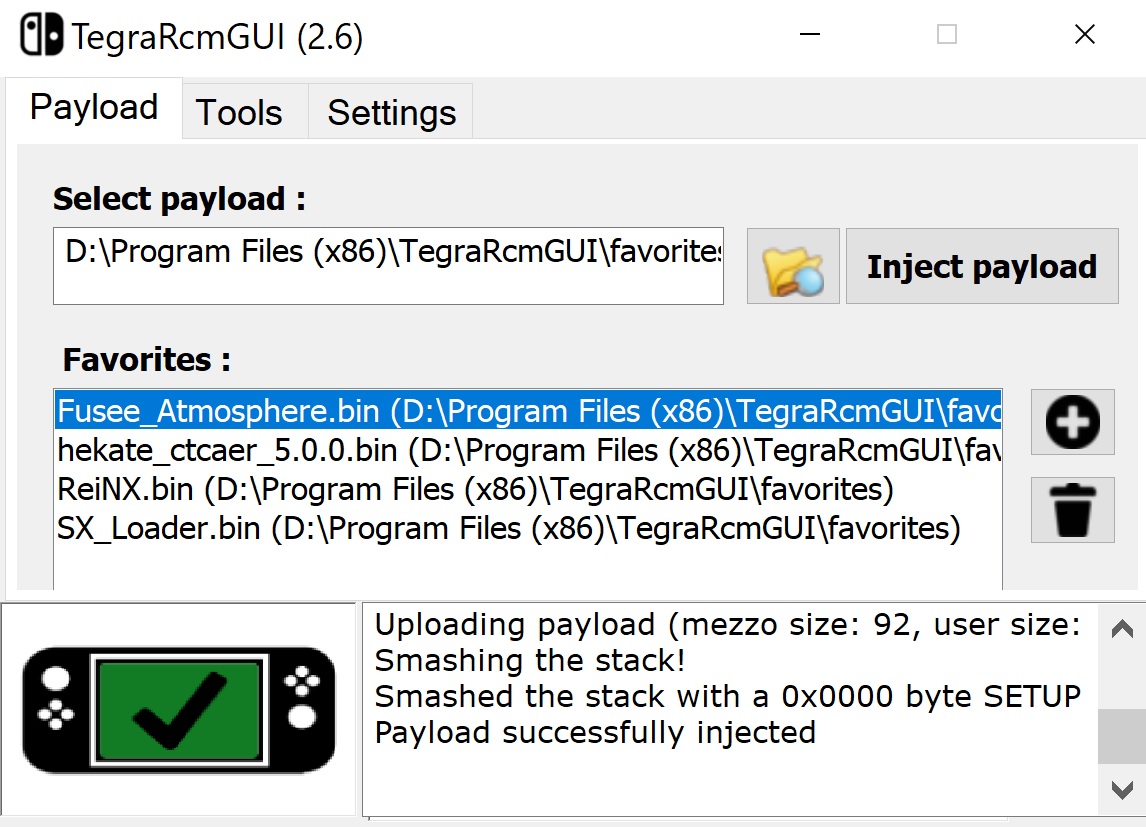
Task: Choose hekate_ctcaer_5.0.0.bin from favorites
Action: coord(528,450)
